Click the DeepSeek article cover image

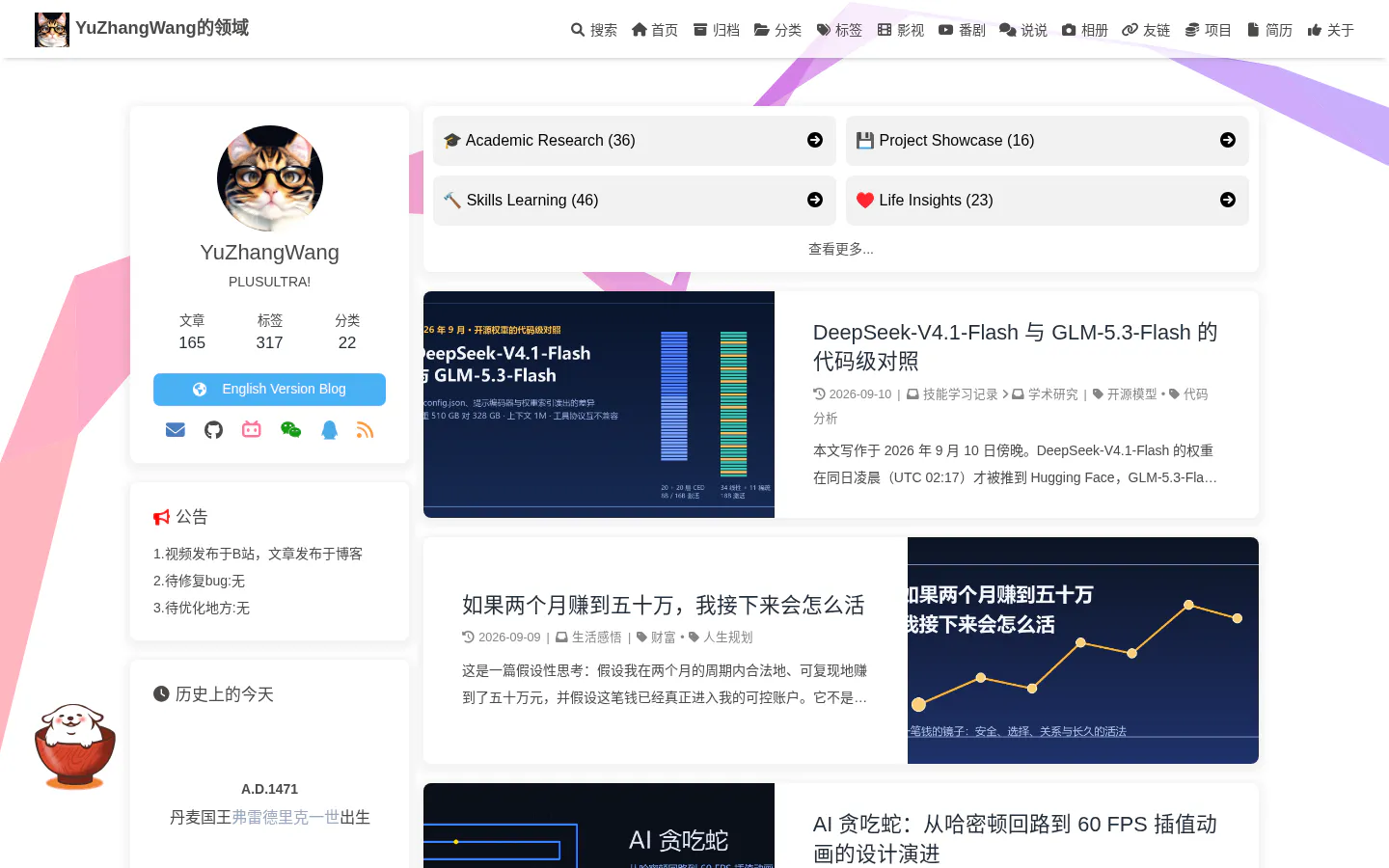599,404
